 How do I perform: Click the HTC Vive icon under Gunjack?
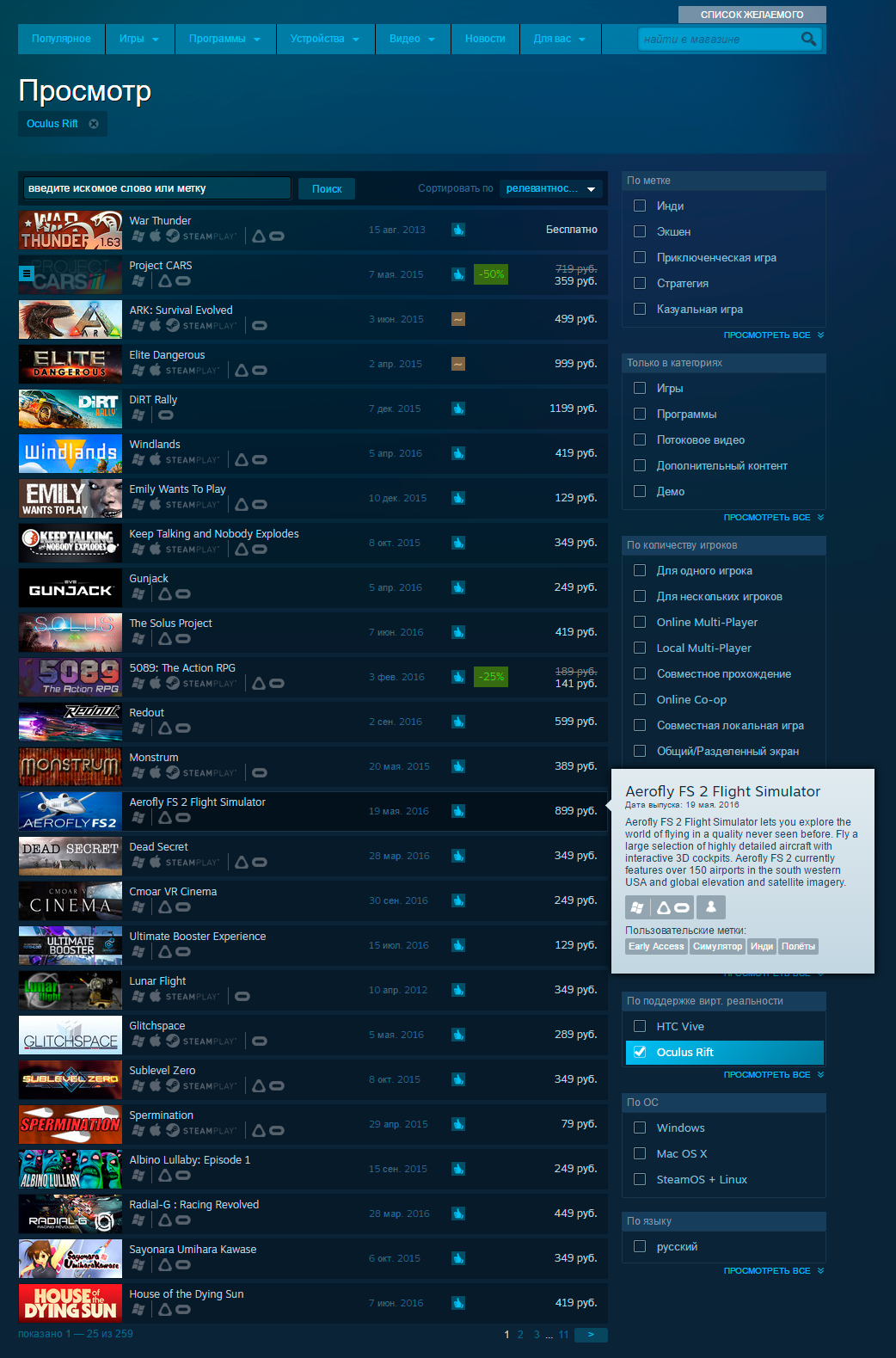point(165,593)
